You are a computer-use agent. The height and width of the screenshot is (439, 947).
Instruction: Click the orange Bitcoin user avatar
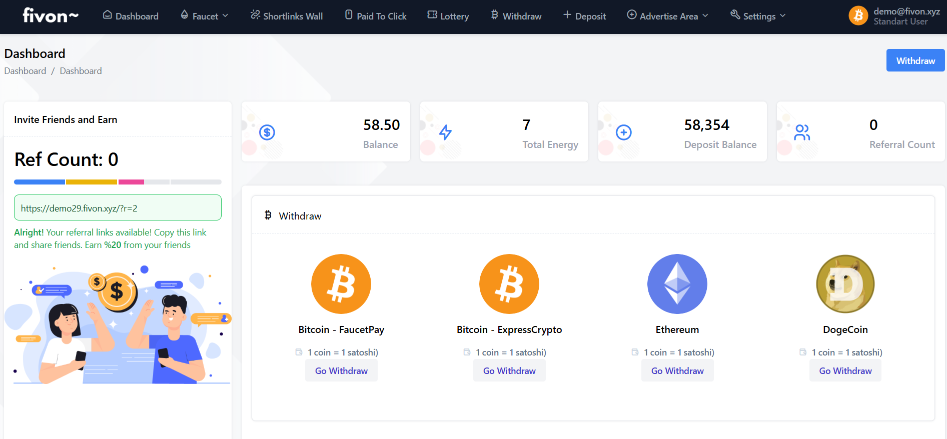858,16
